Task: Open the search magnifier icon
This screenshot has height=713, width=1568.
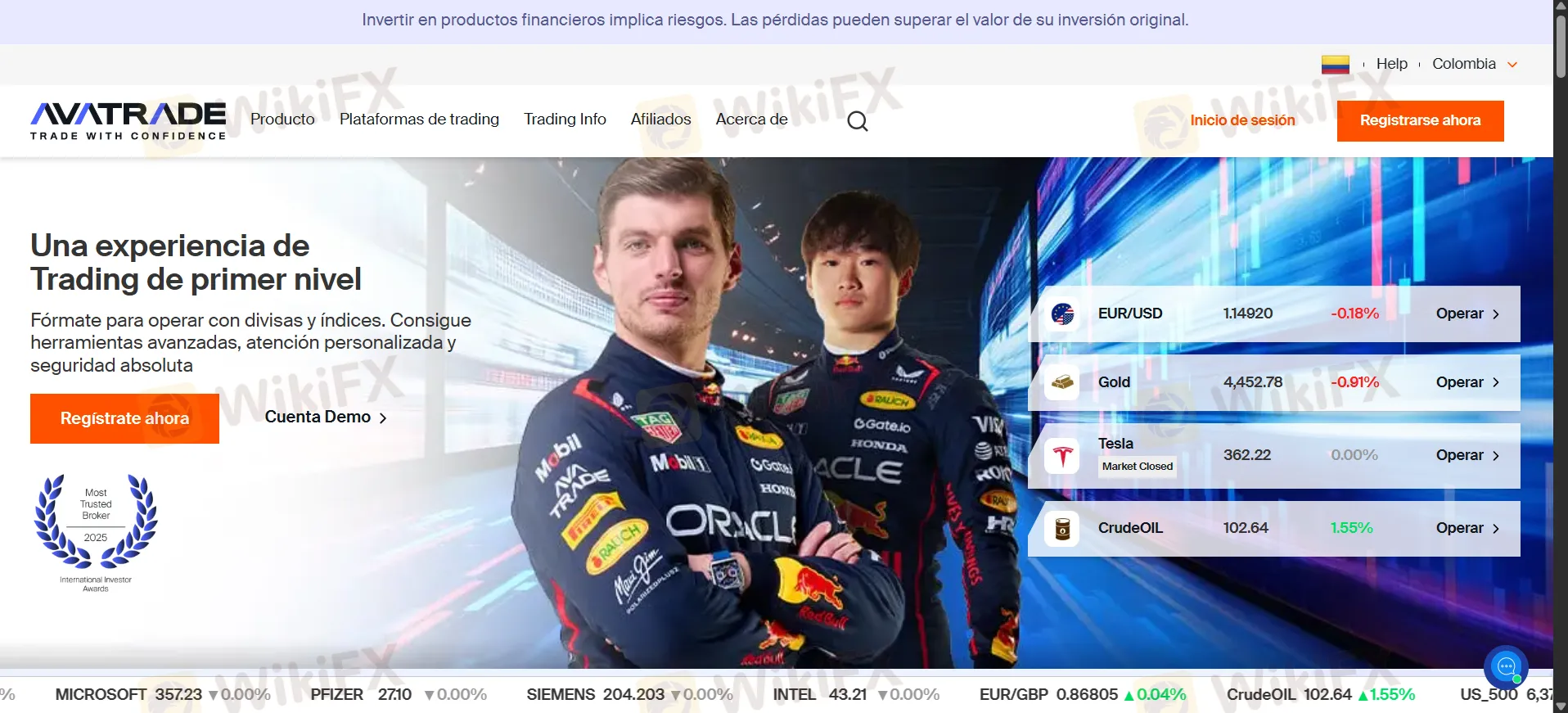Action: click(x=857, y=121)
